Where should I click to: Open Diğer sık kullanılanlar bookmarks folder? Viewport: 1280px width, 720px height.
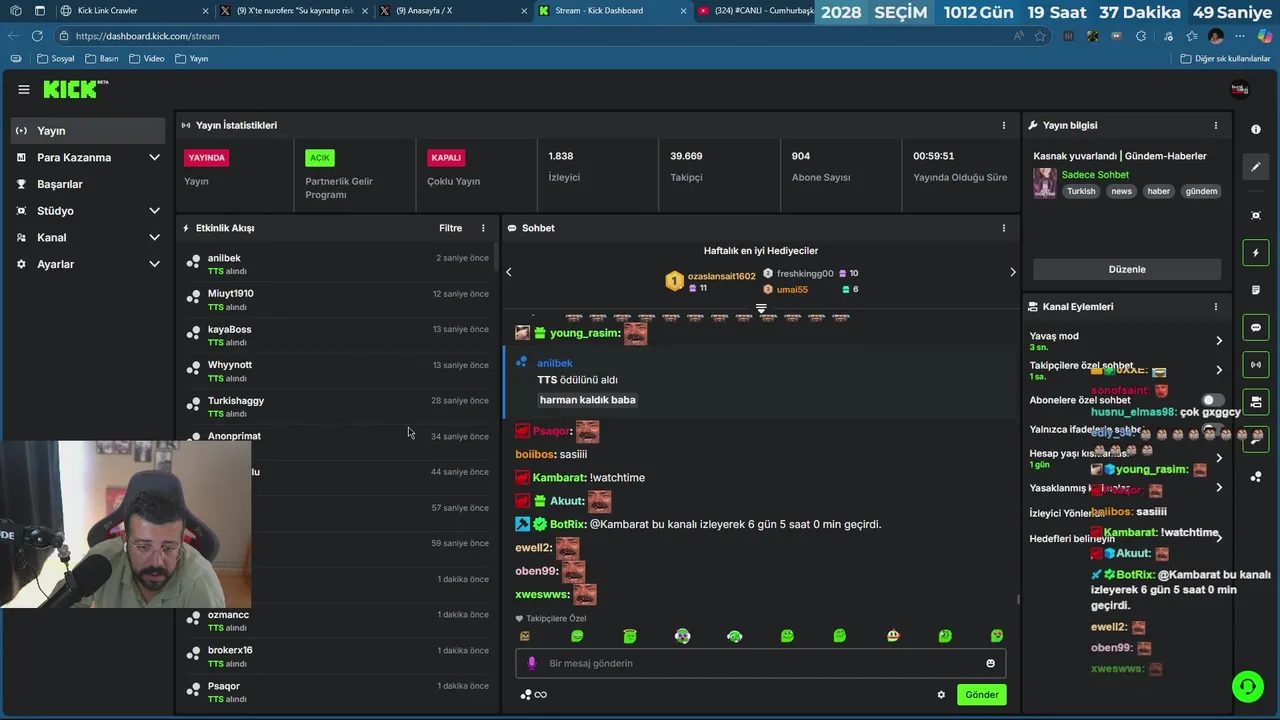click(1225, 59)
